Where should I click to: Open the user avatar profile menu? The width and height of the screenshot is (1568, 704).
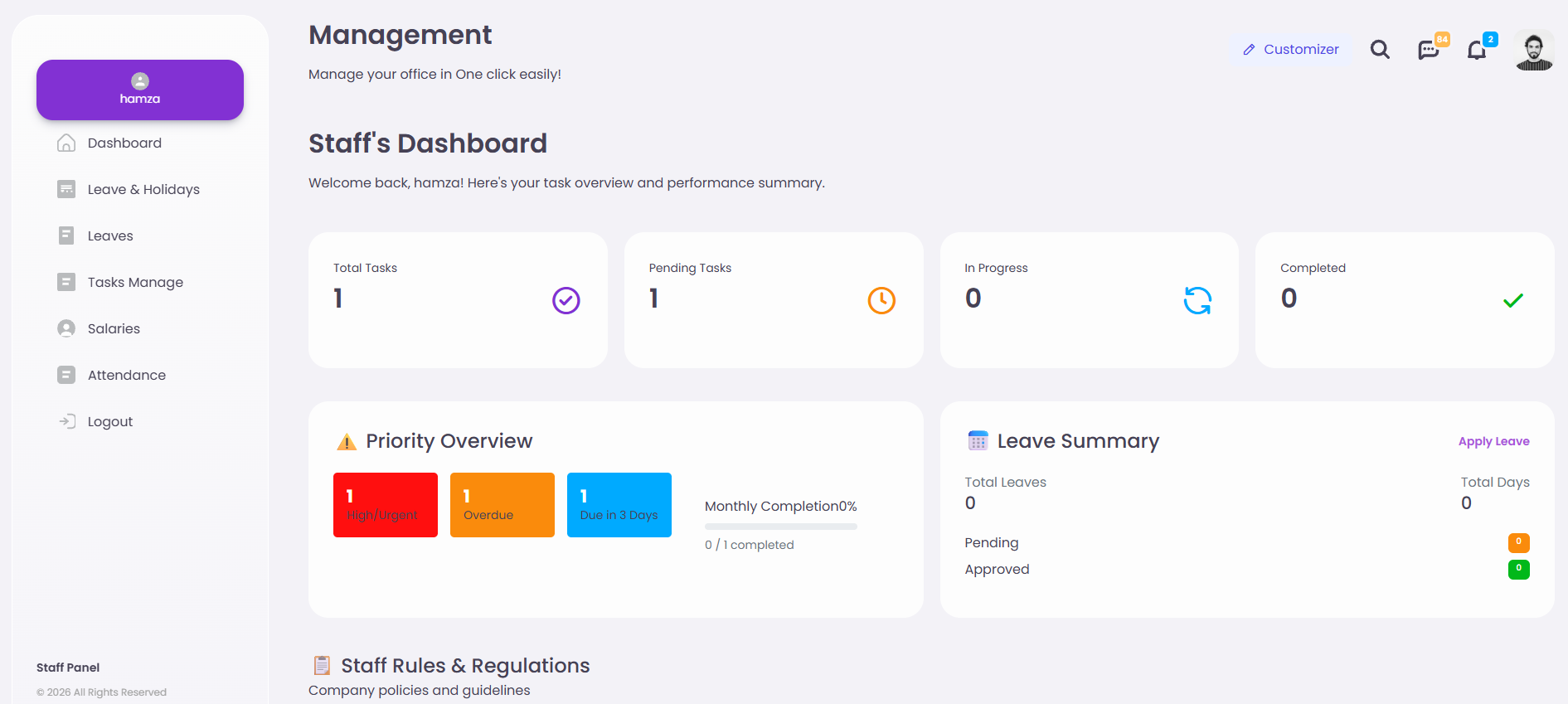click(1534, 50)
